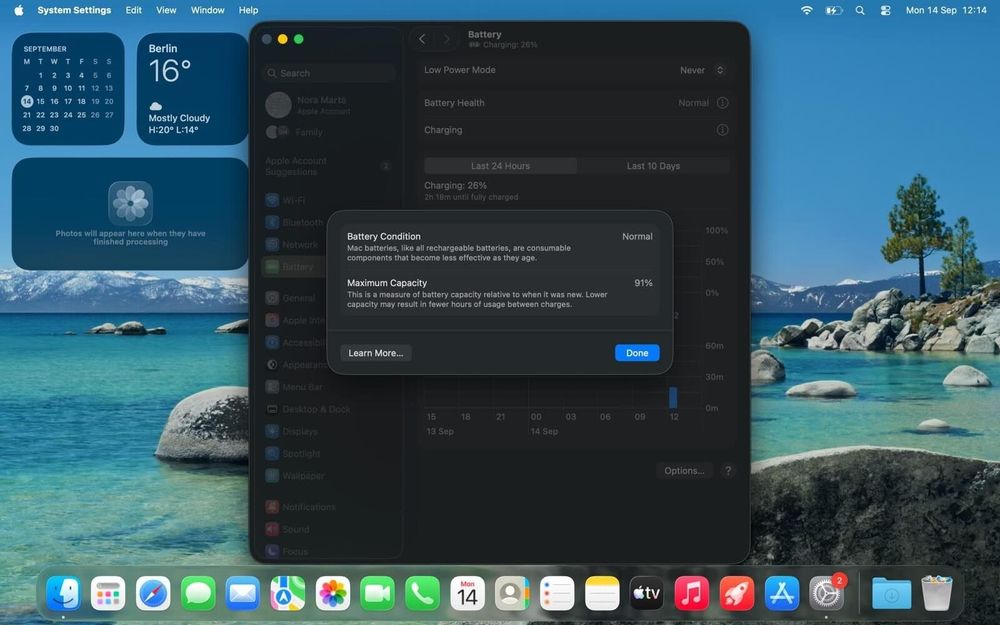Open the Music app in the Dock
Viewport: 1000px width, 625px height.
[x=691, y=593]
